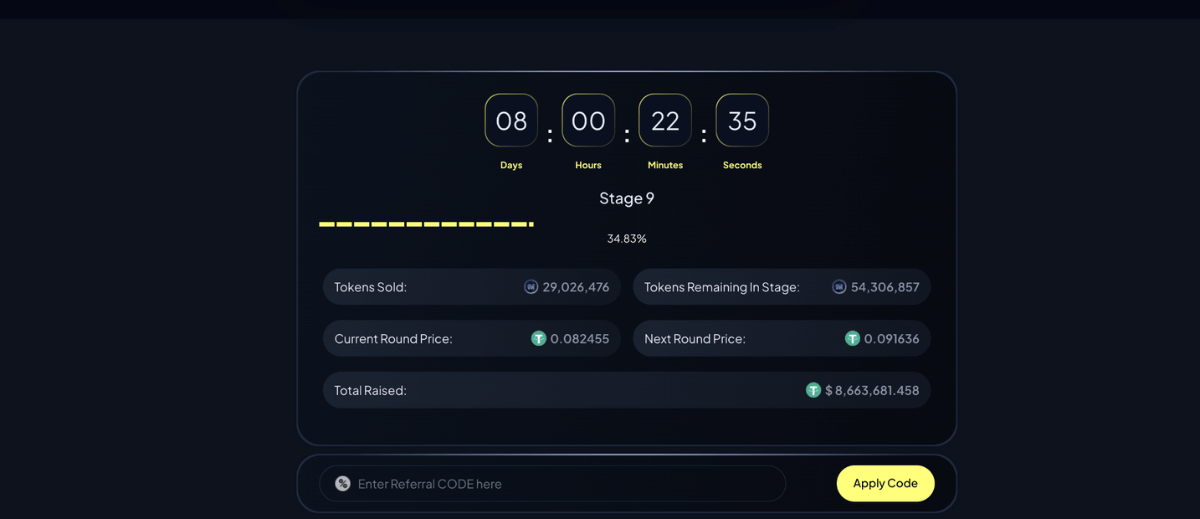Click the Tether icon next to 0.082455
Viewport: 1200px width, 519px height.
click(539, 339)
